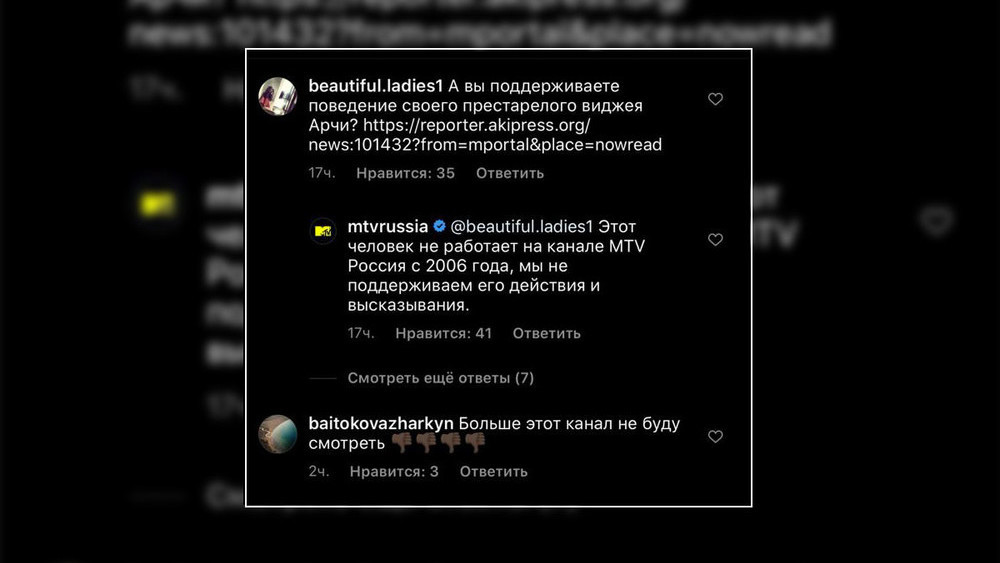
Task: Click 'Ответить' under the mtvrussia reply
Action: pyautogui.click(x=547, y=333)
